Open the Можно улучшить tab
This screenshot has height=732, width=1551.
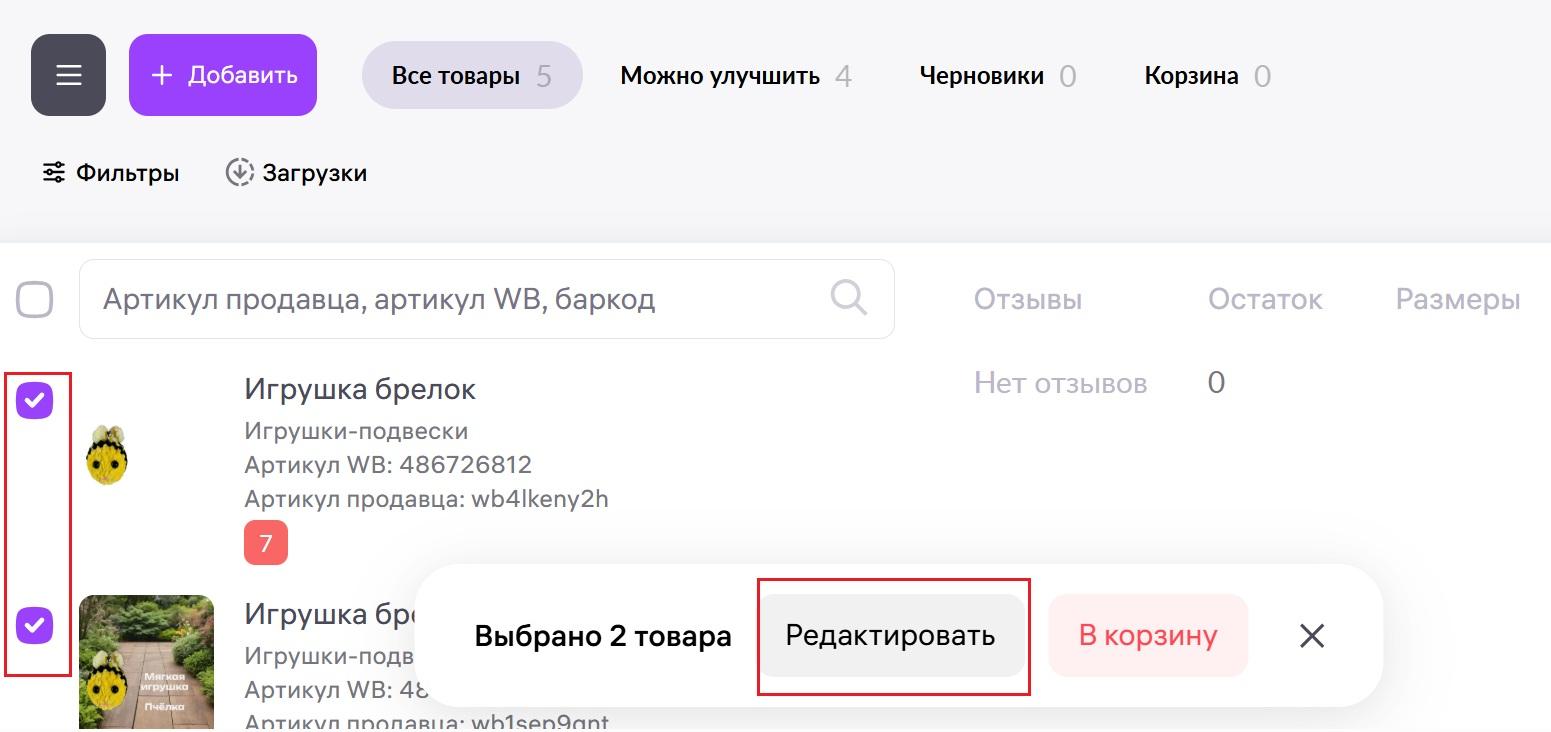[x=736, y=76]
